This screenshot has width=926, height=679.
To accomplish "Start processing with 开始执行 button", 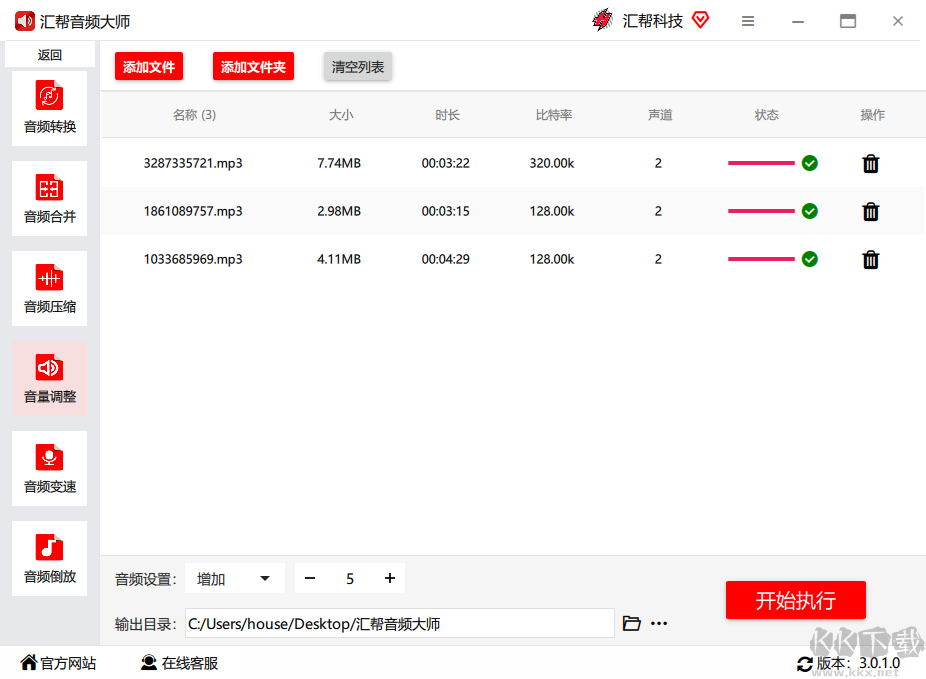I will [795, 600].
